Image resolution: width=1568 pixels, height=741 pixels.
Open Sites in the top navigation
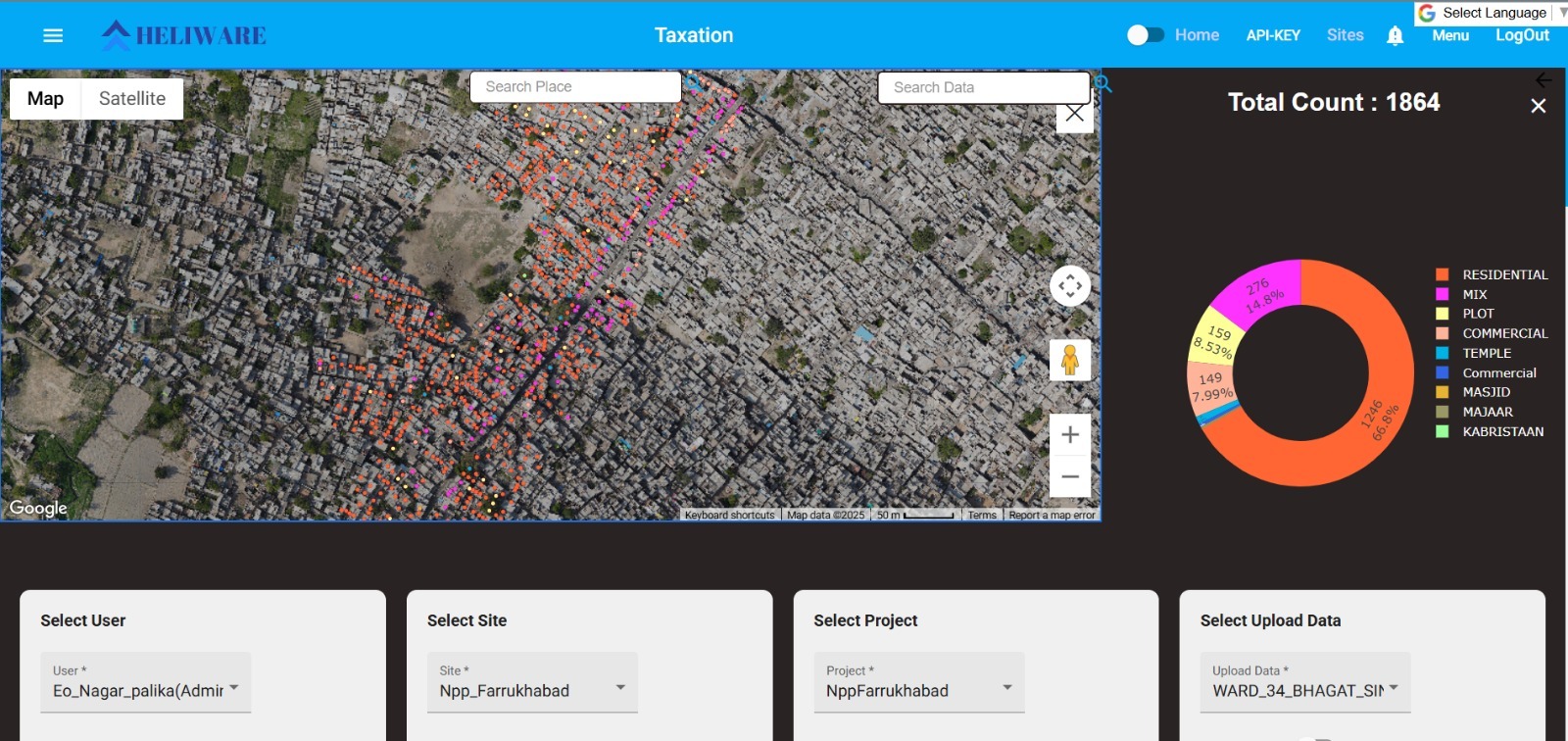pyautogui.click(x=1345, y=35)
